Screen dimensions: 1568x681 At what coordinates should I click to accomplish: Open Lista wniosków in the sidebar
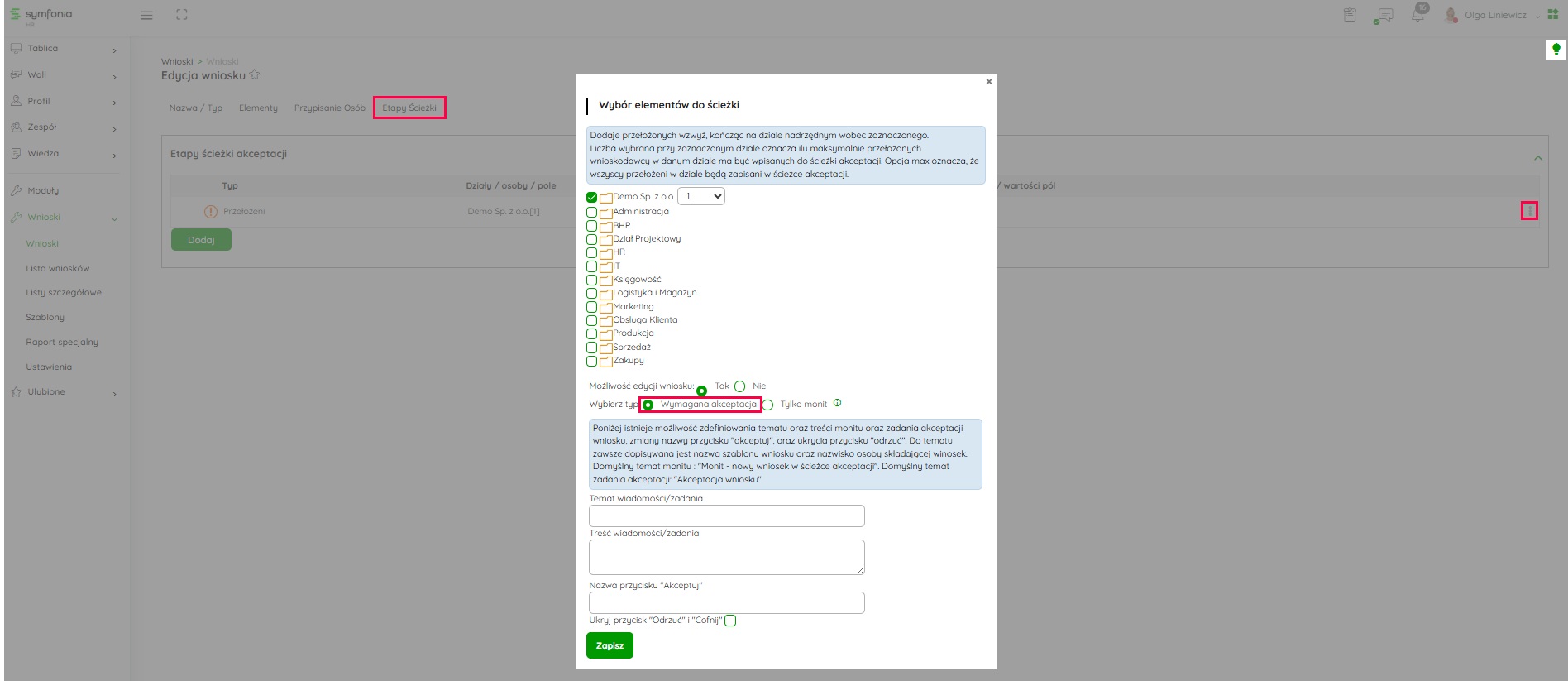click(58, 268)
